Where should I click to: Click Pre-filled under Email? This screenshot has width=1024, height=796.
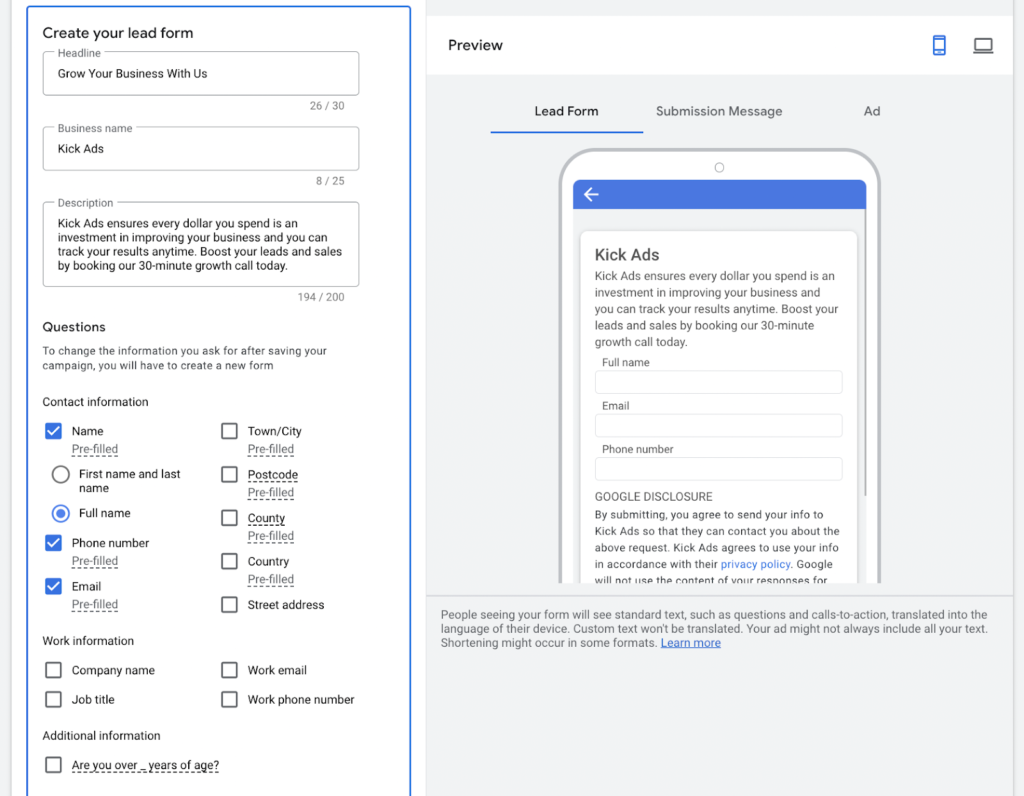pos(95,605)
